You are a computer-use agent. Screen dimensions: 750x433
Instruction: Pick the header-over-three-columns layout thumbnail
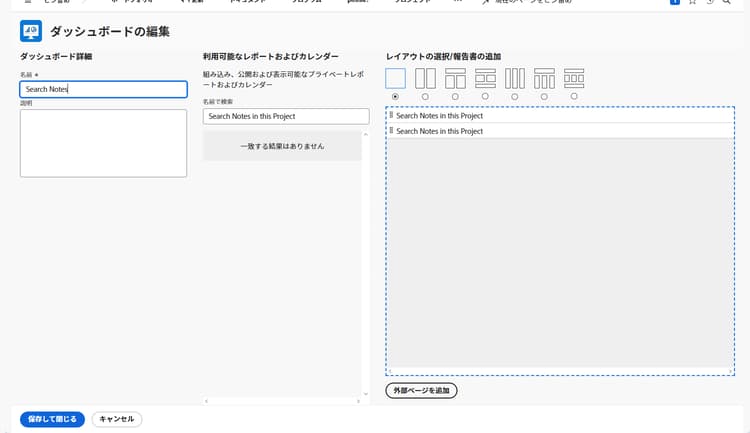(x=544, y=78)
